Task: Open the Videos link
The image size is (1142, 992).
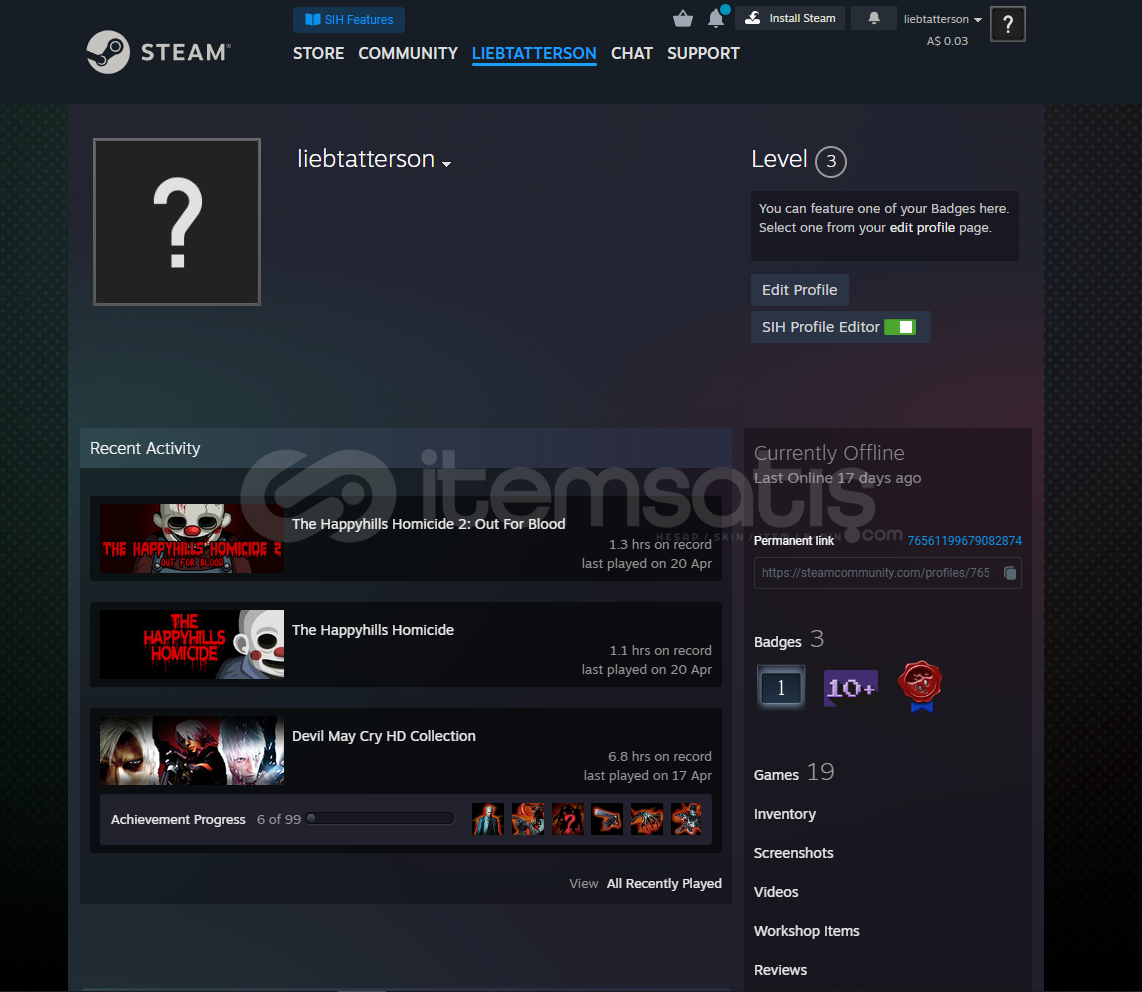Action: (x=776, y=892)
